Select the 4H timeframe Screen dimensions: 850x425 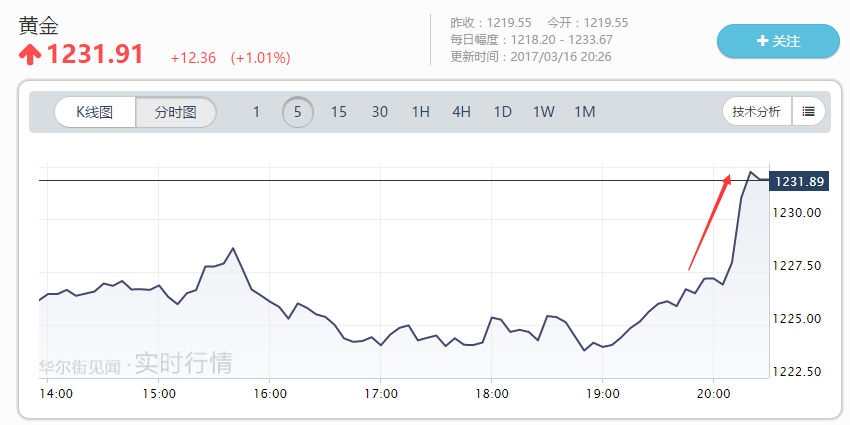click(x=461, y=112)
